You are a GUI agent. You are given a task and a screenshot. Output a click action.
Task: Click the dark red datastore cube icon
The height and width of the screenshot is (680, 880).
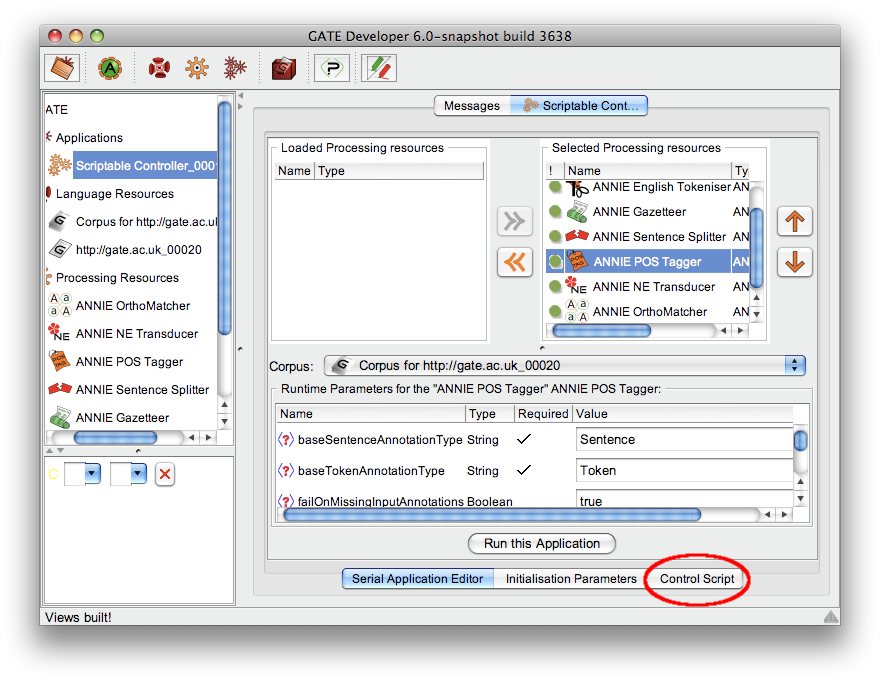(284, 68)
